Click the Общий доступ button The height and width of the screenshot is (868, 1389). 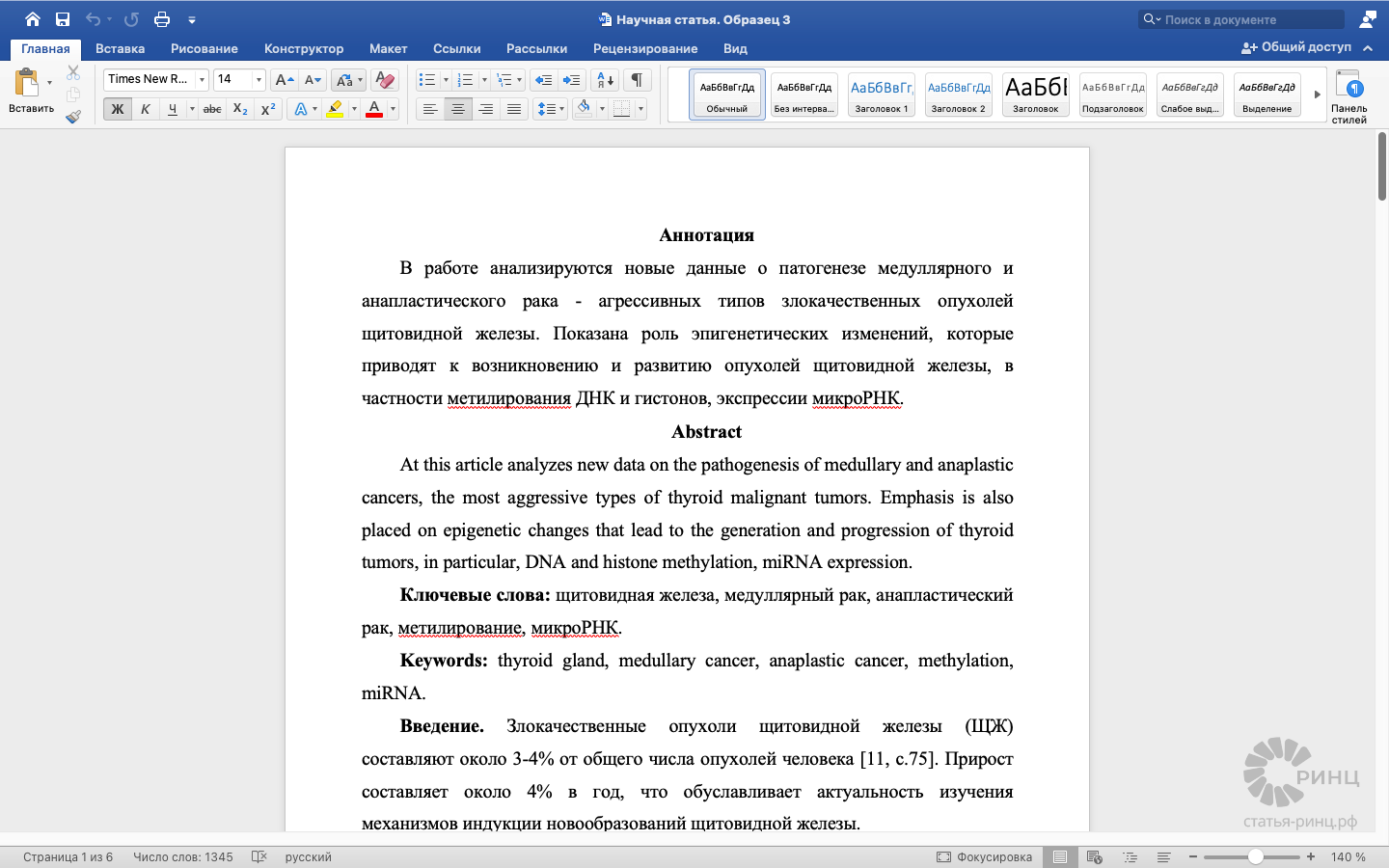[x=1296, y=47]
